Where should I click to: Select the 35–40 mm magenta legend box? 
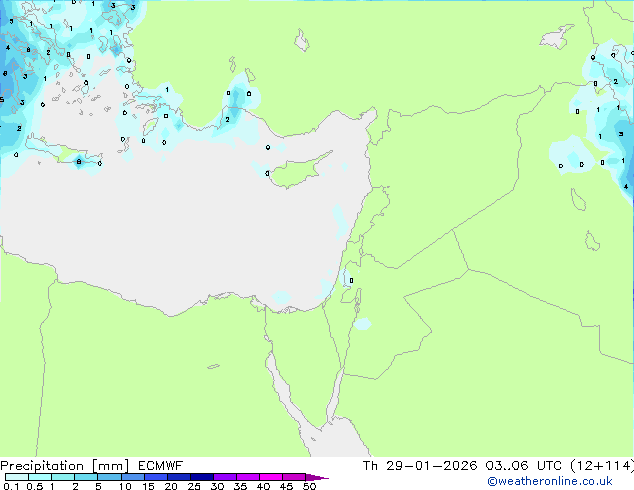[248, 477]
